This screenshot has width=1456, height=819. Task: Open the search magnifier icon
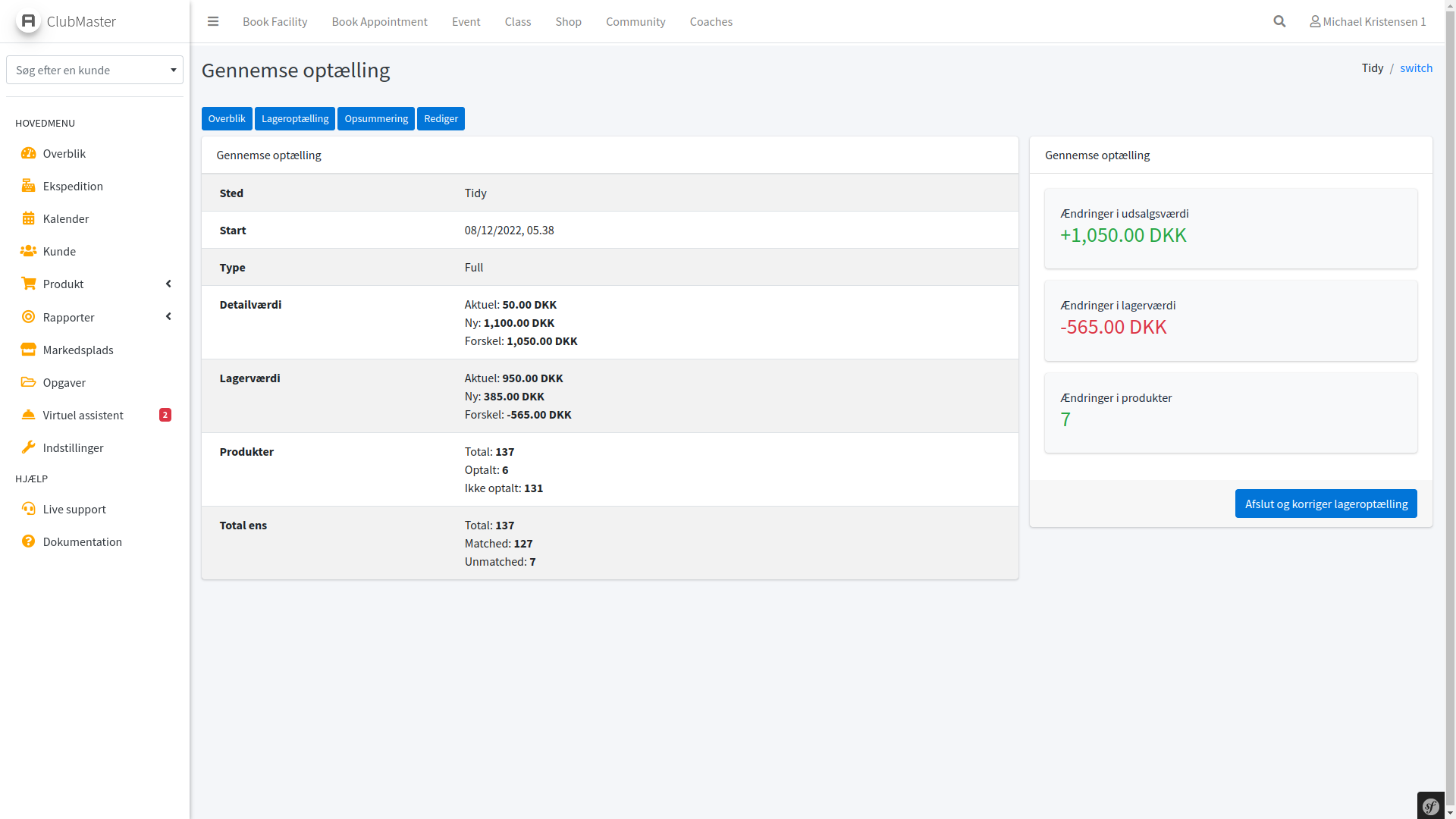[1279, 21]
